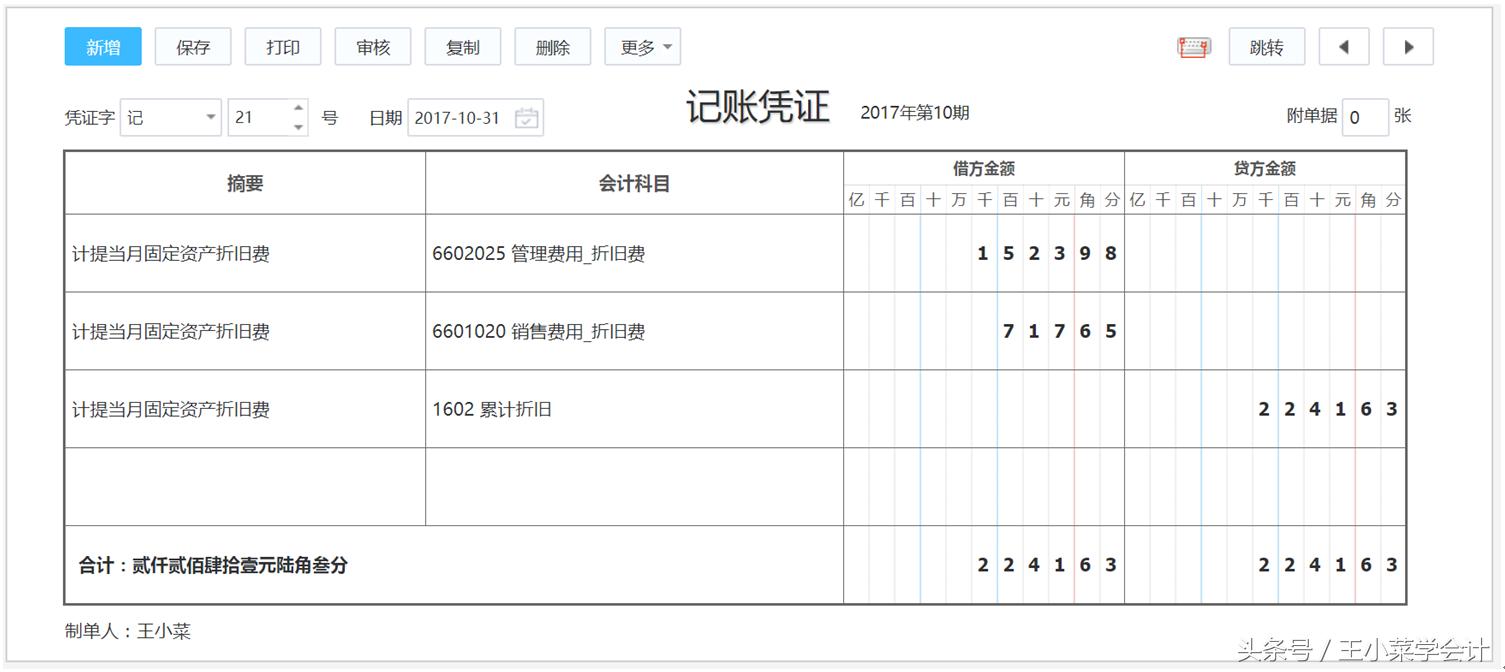
Task: Click the 记账凭证 title
Action: [x=758, y=107]
